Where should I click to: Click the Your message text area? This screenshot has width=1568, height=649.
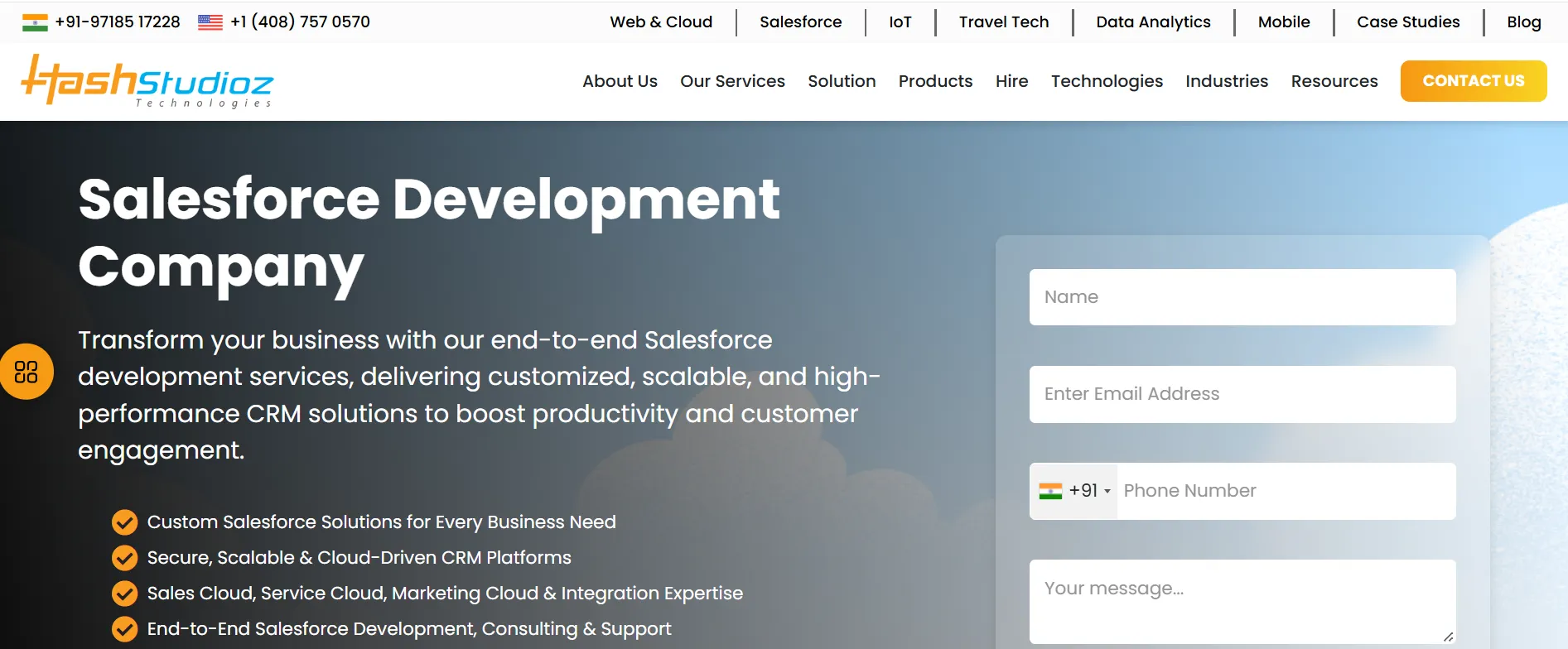1242,601
